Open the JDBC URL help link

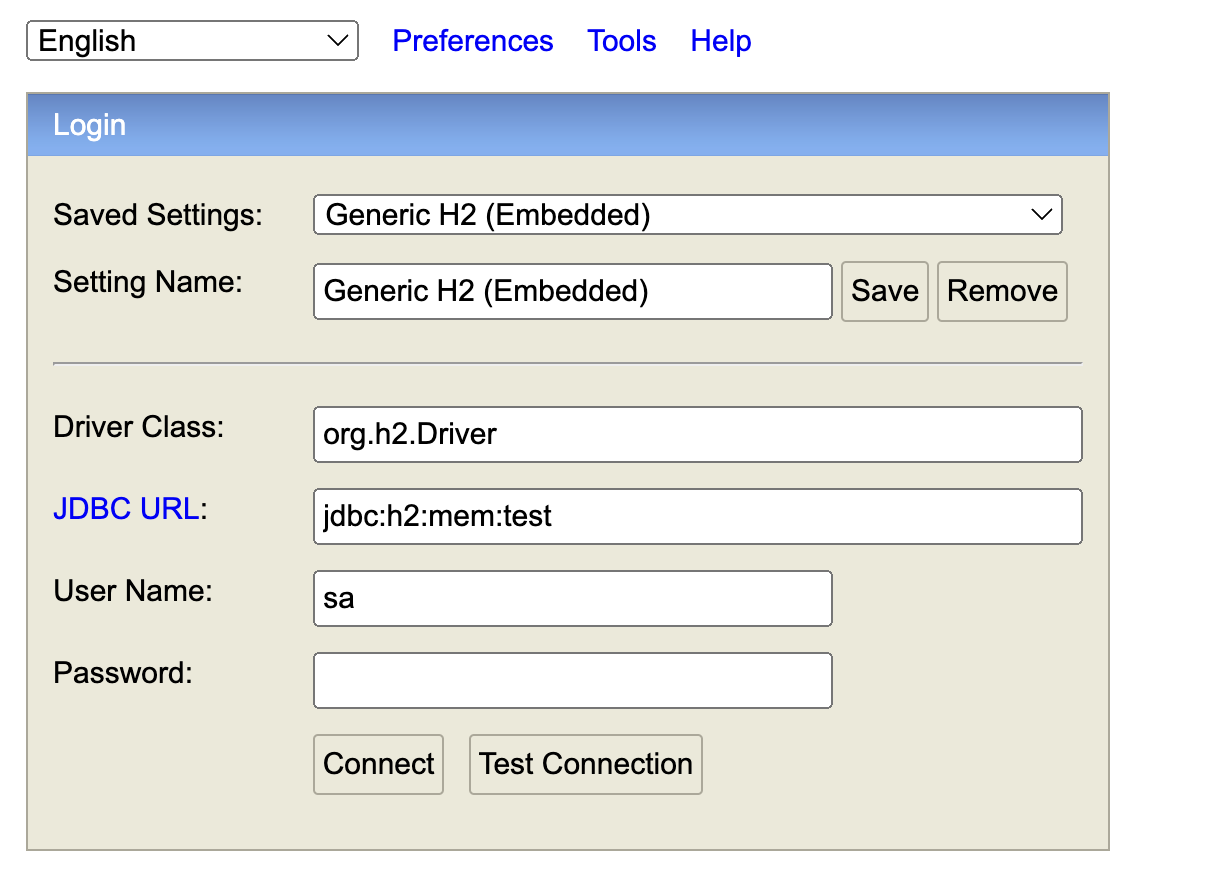pyautogui.click(x=126, y=509)
